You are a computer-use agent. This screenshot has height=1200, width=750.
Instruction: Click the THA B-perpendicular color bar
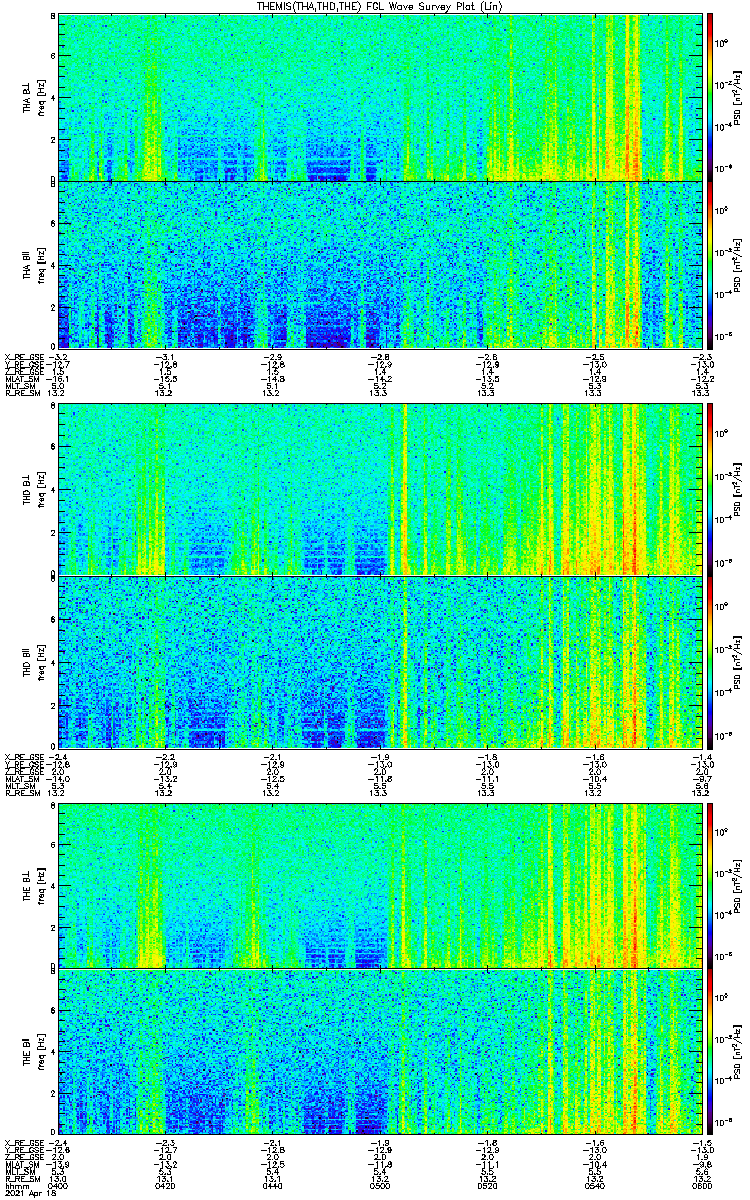point(709,97)
